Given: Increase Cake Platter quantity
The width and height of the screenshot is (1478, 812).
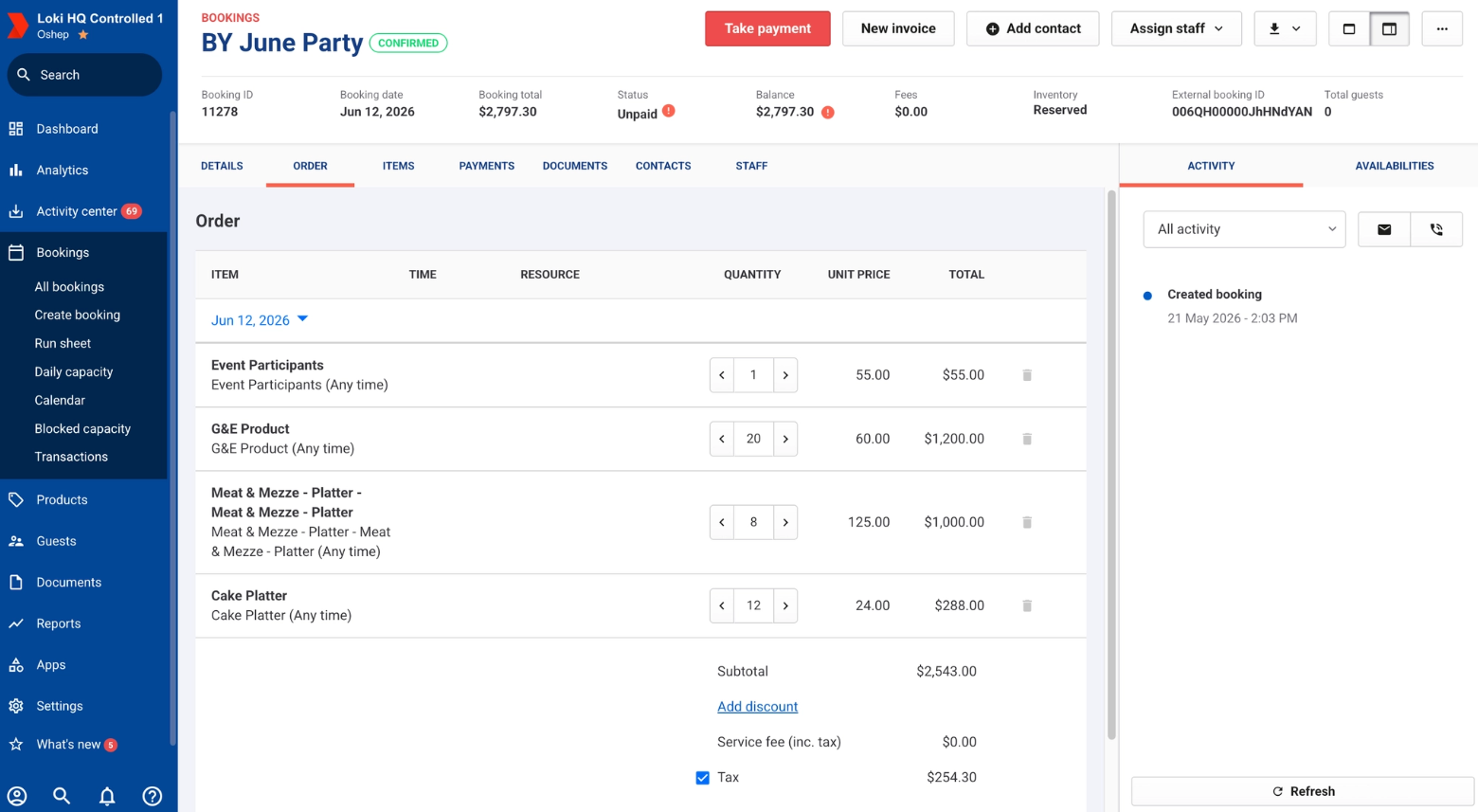Looking at the screenshot, I should click(785, 605).
